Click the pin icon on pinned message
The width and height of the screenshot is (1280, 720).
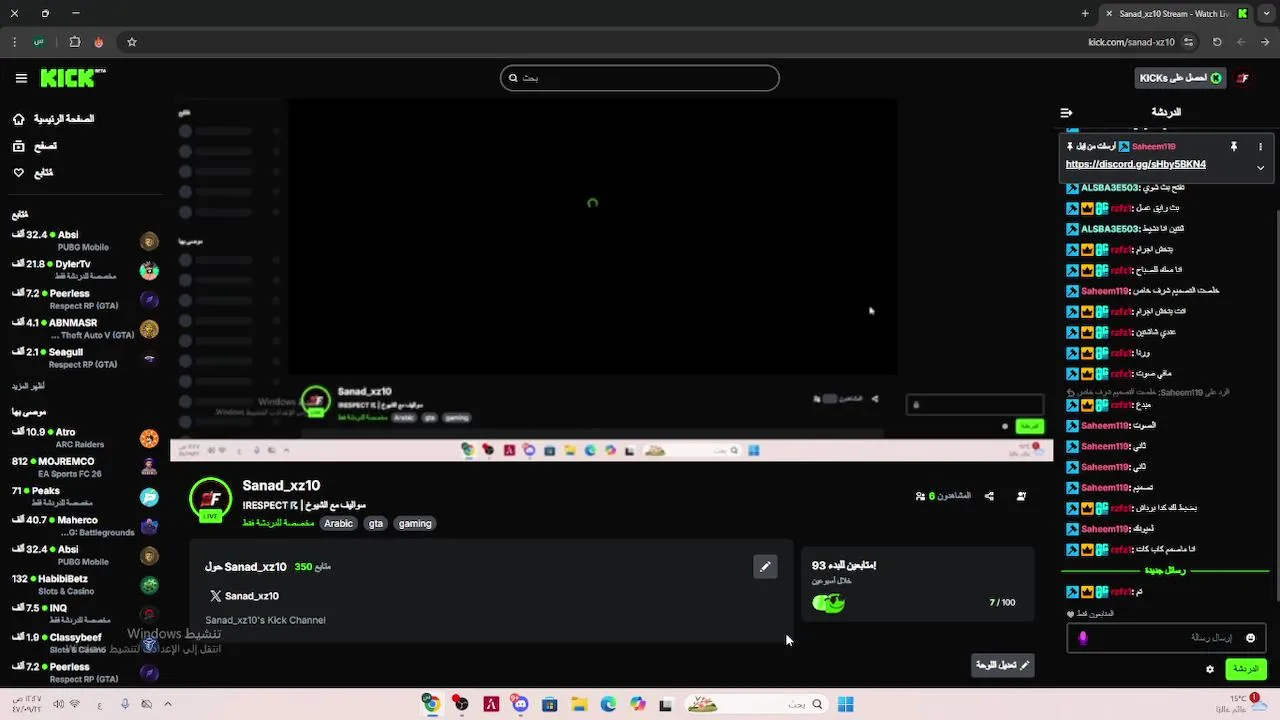click(x=1234, y=146)
